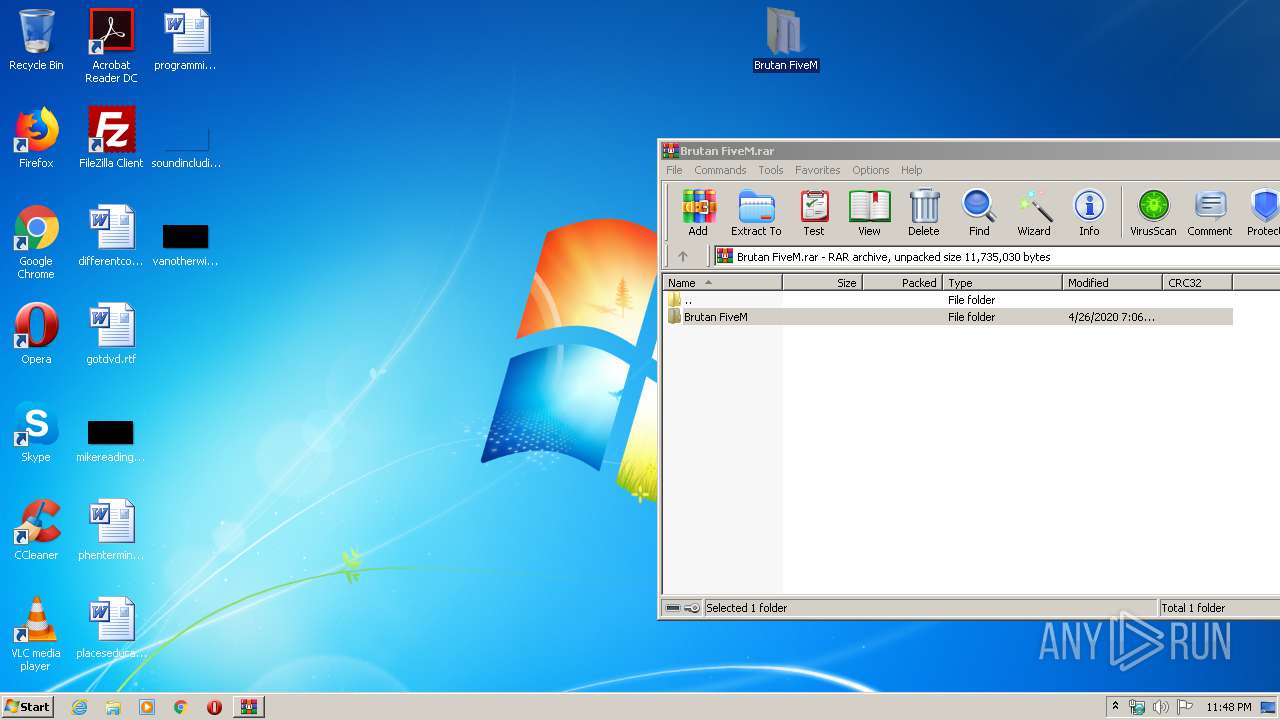The image size is (1280, 720).
Task: Click the taskbar clock showing 11:48 PM
Action: click(1229, 707)
